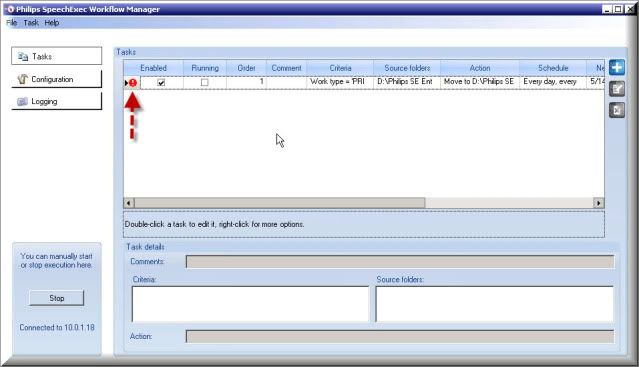Click the add task plus icon
Screen dimensions: 639x367
pos(617,67)
